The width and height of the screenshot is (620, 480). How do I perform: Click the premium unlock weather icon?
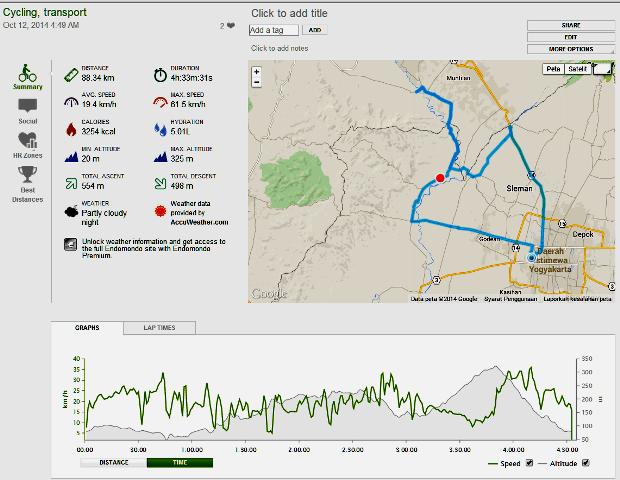68,243
